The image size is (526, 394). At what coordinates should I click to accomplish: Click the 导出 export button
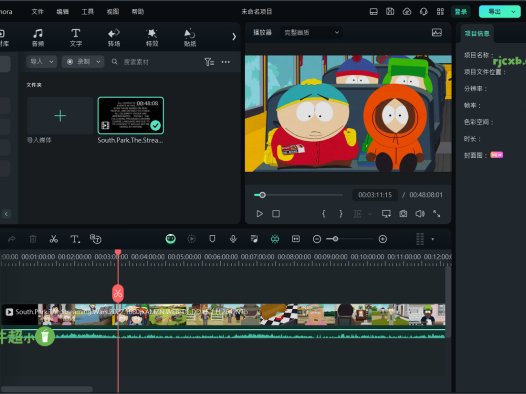coord(494,12)
